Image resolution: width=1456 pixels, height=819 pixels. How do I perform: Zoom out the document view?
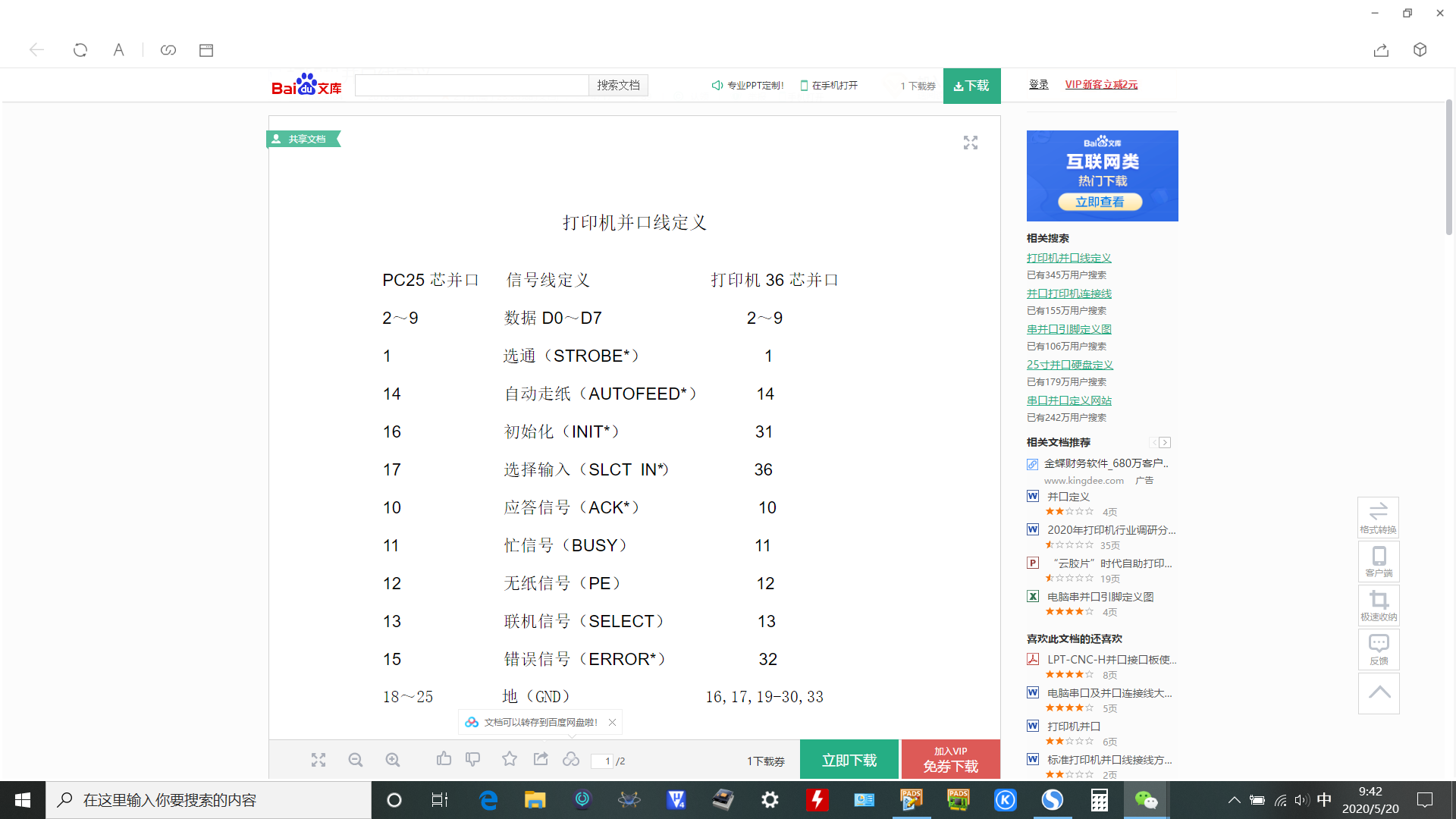click(x=356, y=760)
